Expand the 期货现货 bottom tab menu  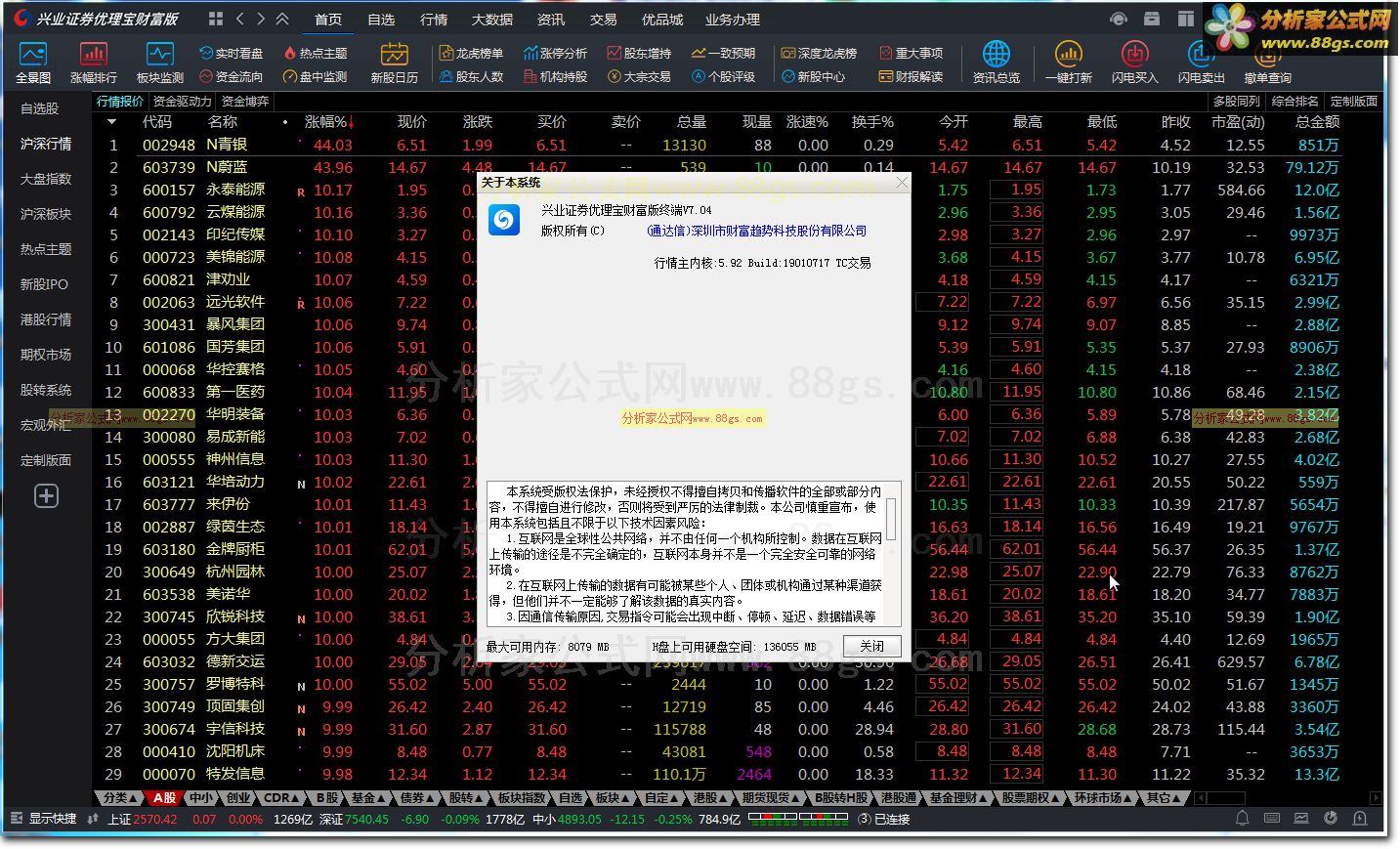(772, 798)
